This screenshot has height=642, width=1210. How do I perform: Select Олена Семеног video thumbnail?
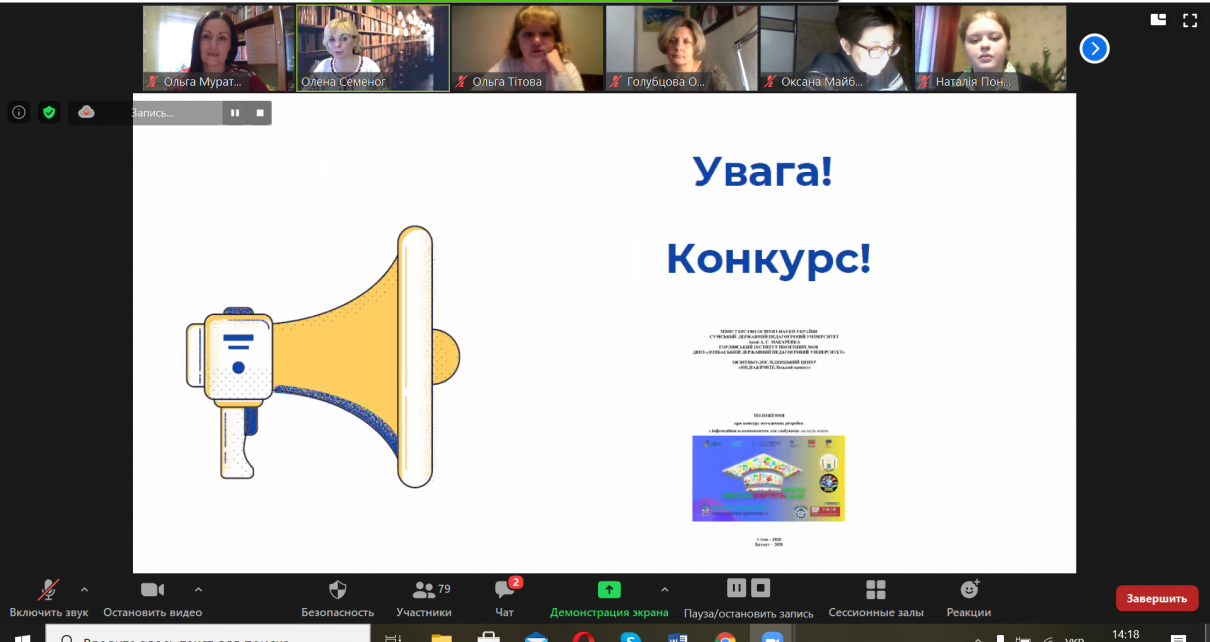[x=373, y=48]
